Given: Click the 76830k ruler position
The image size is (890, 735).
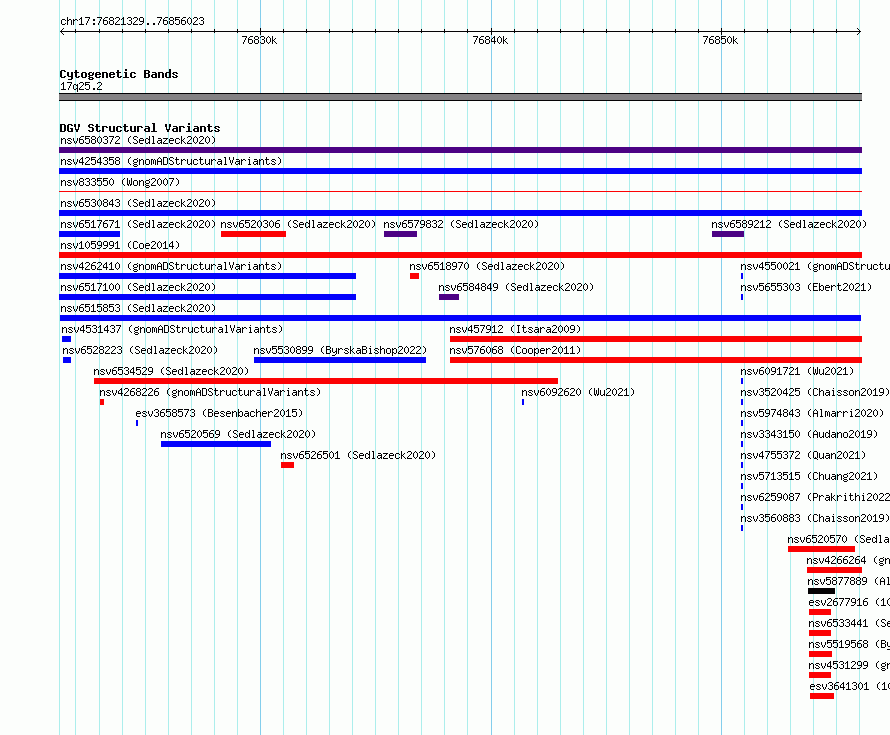Looking at the screenshot, I should (259, 40).
